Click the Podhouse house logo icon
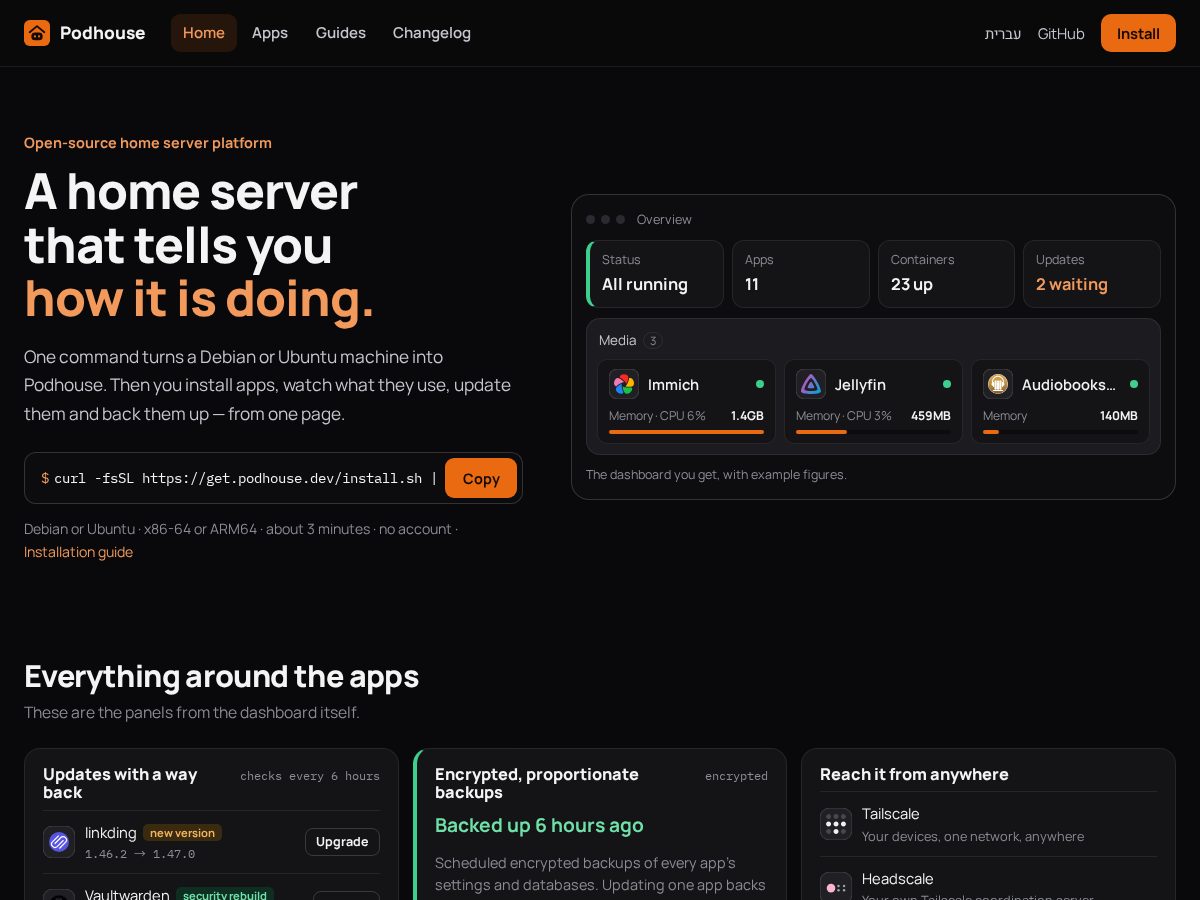Viewport: 1200px width, 900px height. [37, 33]
